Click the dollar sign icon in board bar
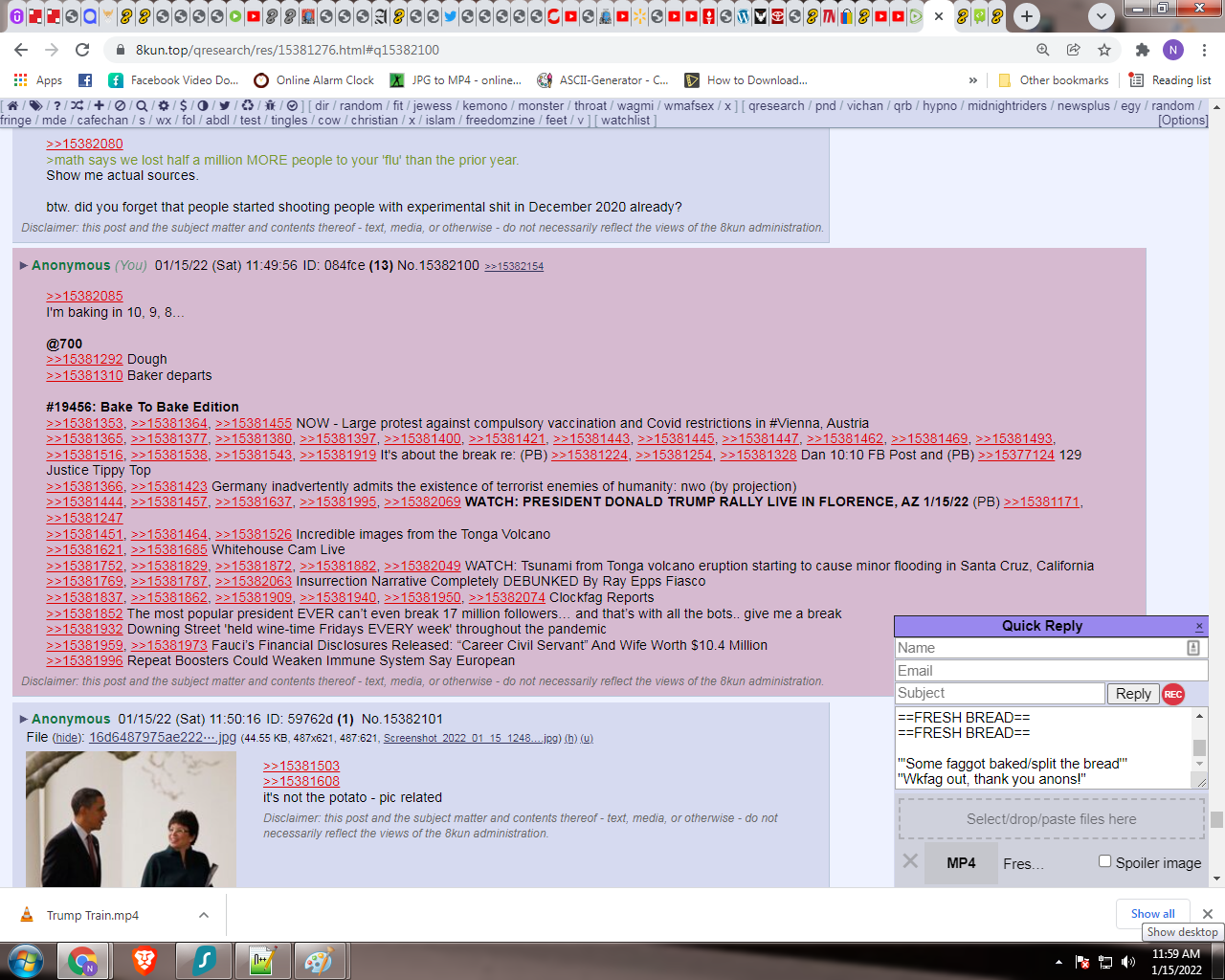1225x980 pixels. [x=183, y=106]
